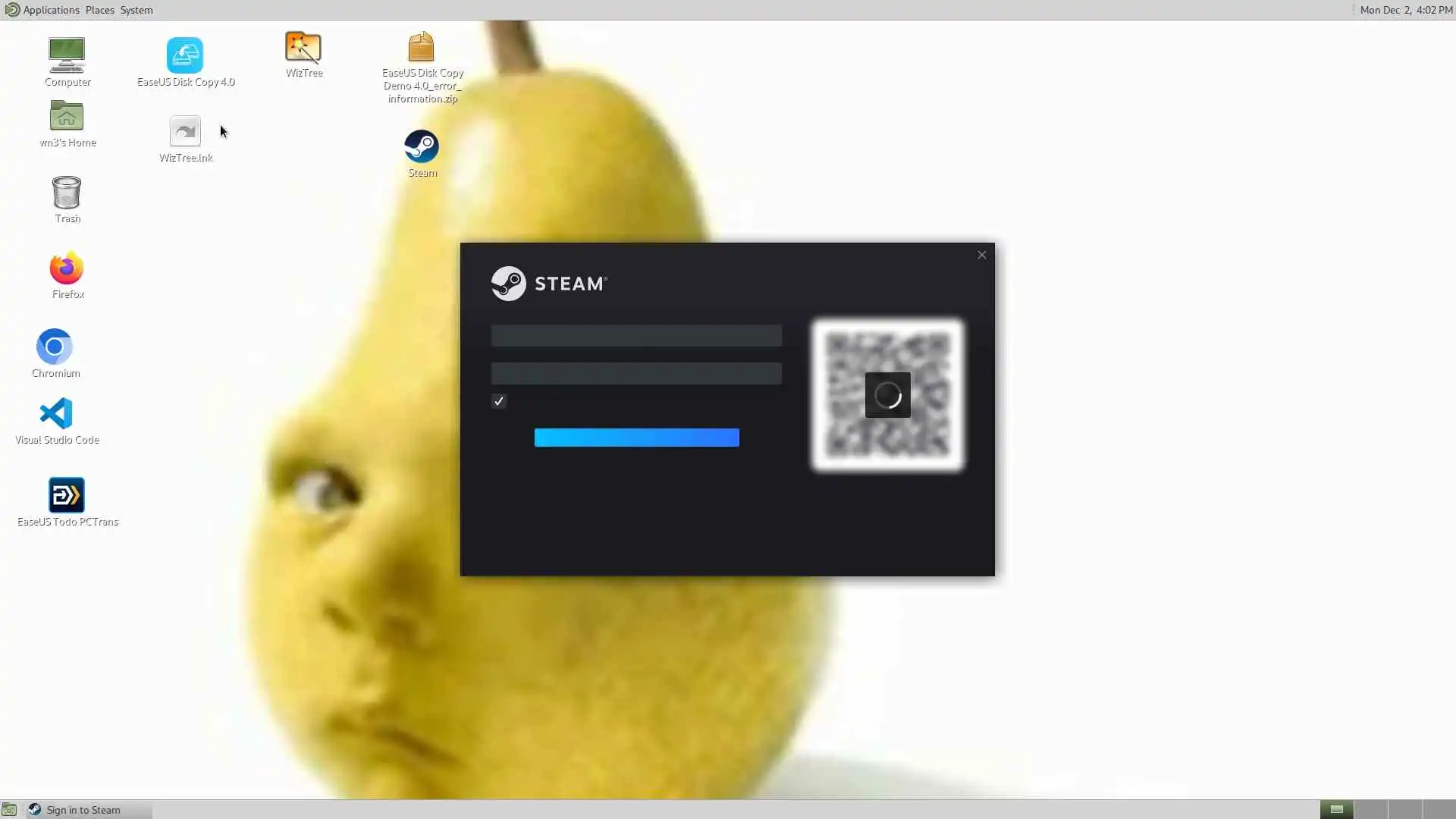Viewport: 1456px width, 819px height.
Task: Click Sign in to Steam taskbar button
Action: pos(82,810)
